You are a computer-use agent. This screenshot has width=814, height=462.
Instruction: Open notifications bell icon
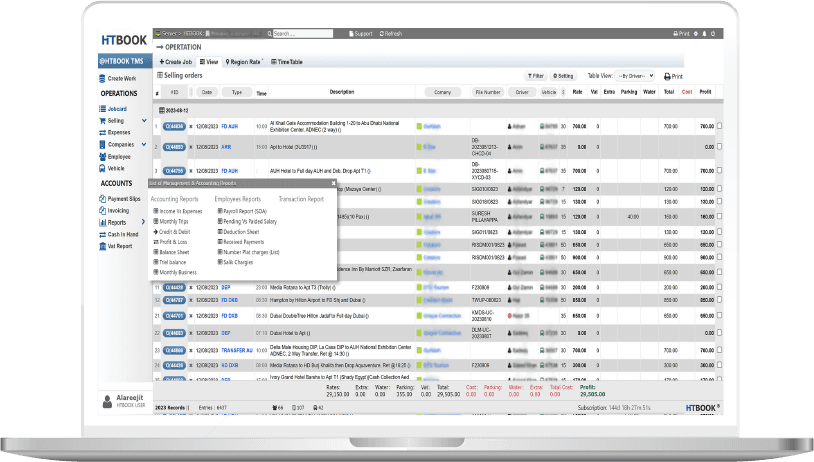704,34
